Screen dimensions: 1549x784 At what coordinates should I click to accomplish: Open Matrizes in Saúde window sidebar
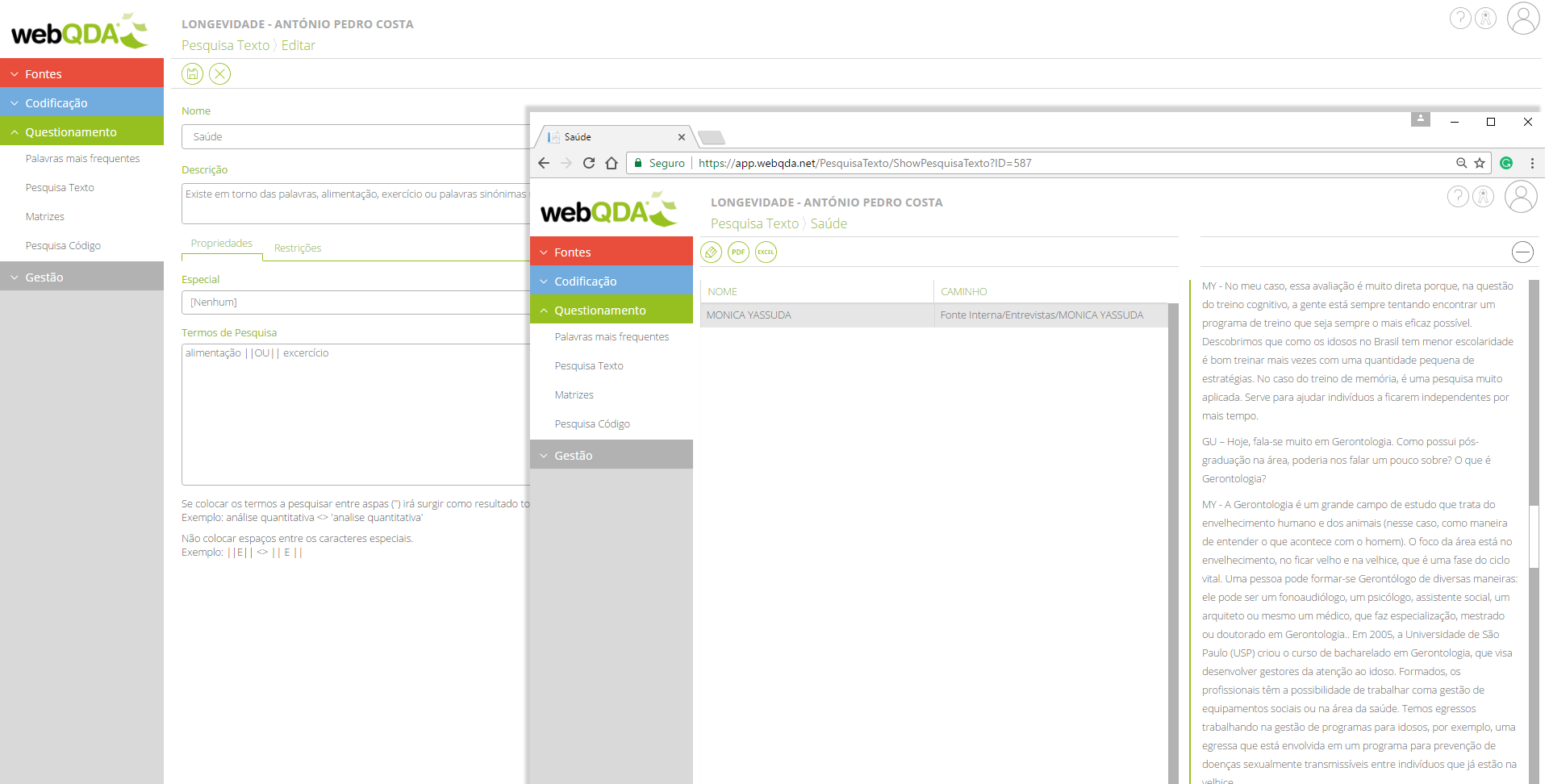coord(574,395)
